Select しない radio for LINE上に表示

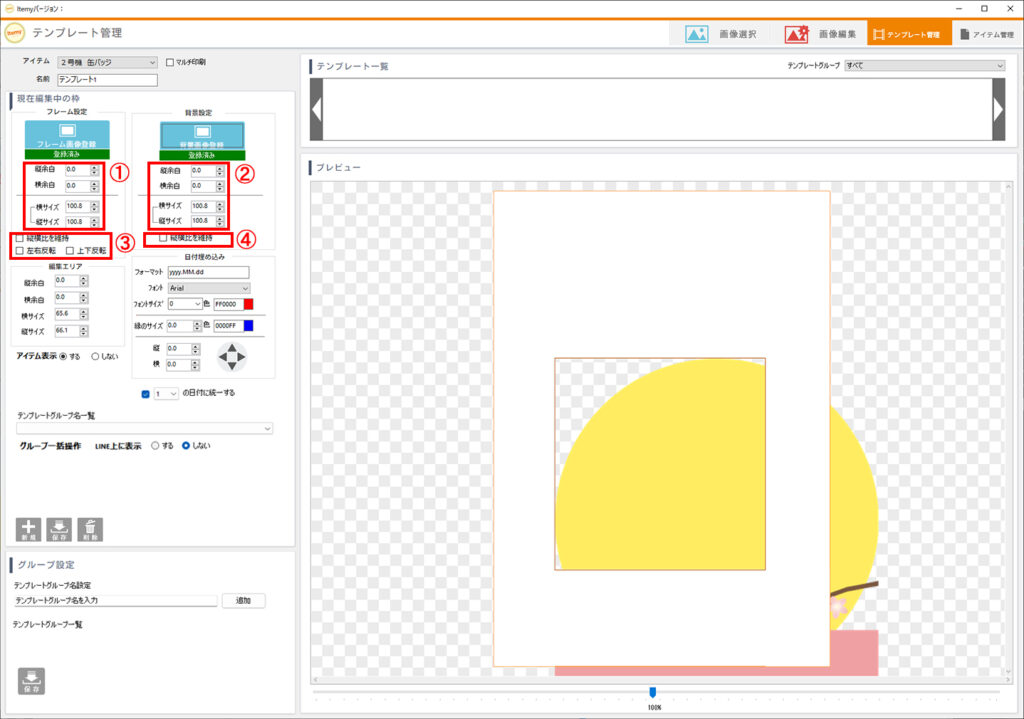(x=186, y=445)
